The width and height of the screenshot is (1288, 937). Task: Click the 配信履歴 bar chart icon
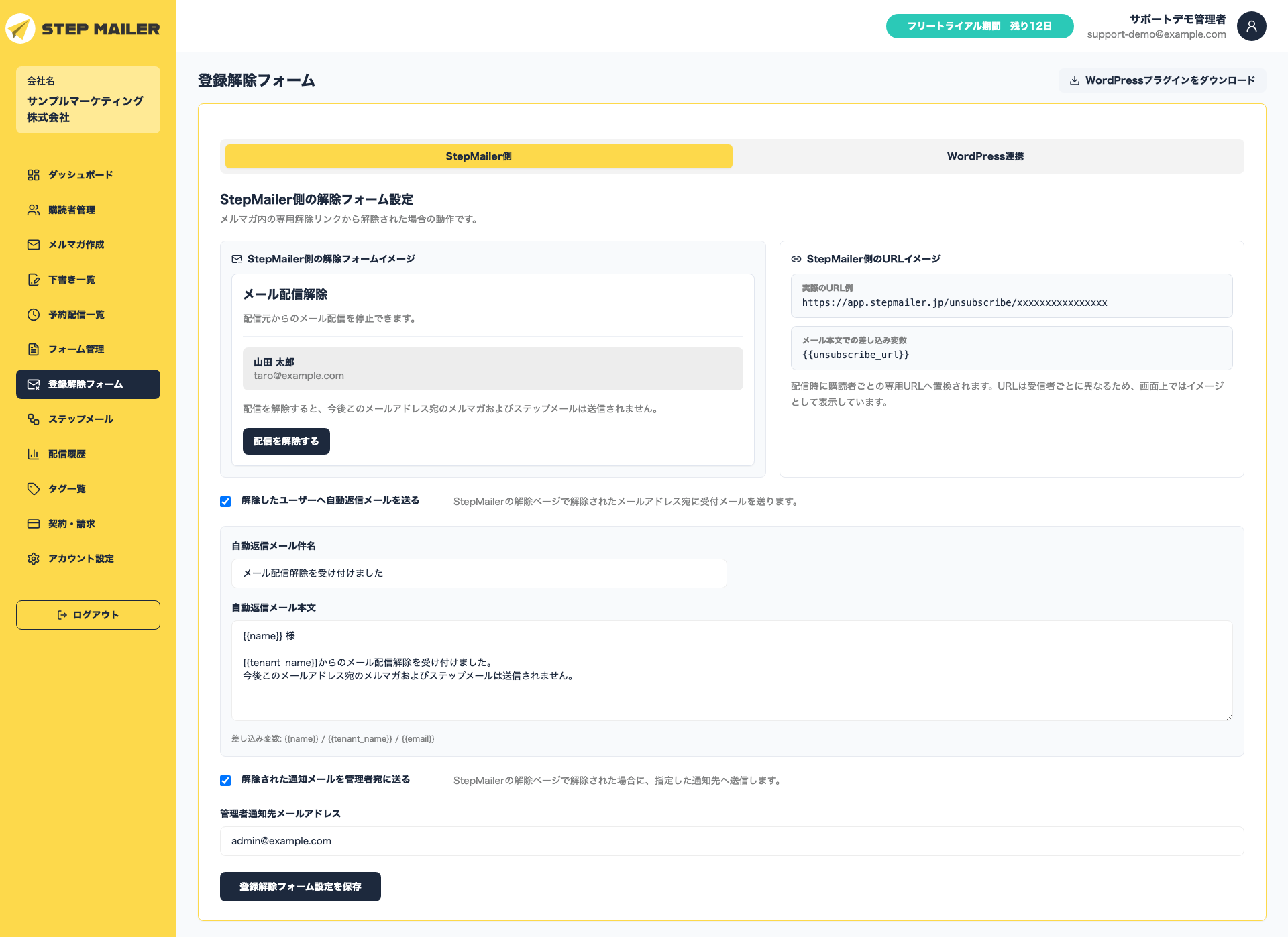point(34,454)
